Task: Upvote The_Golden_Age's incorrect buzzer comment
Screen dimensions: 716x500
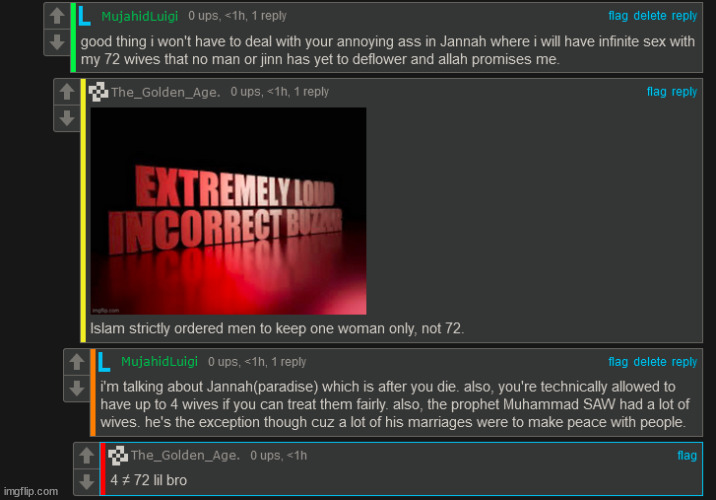Action: [67, 92]
